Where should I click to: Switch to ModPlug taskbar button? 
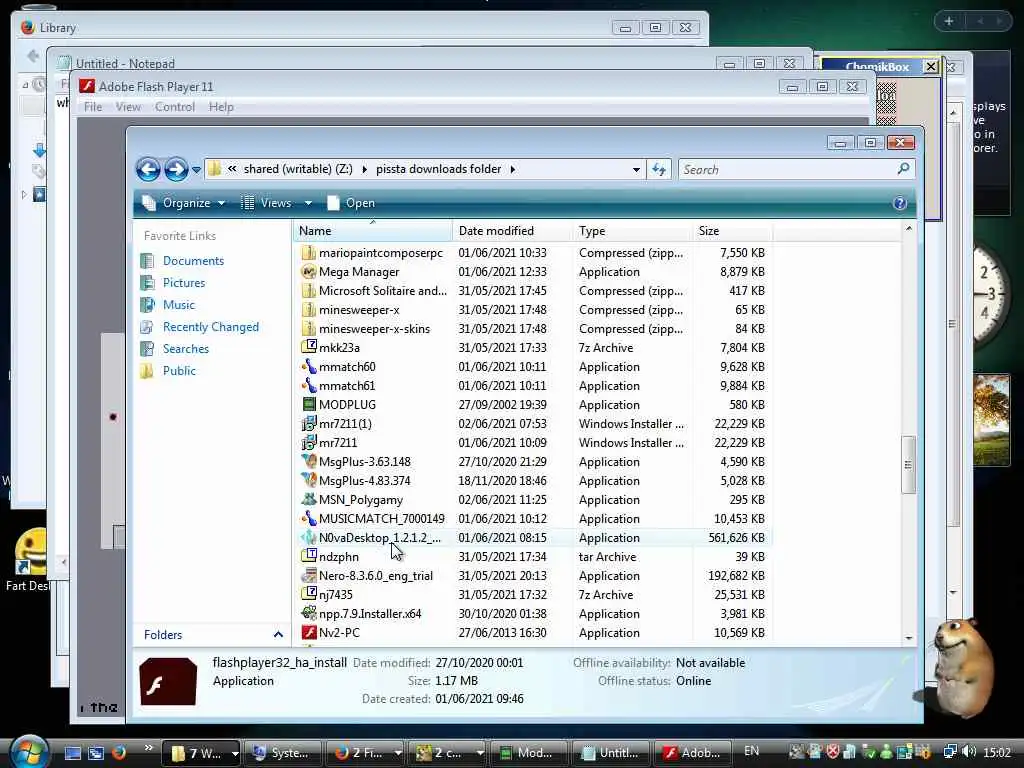(x=528, y=753)
